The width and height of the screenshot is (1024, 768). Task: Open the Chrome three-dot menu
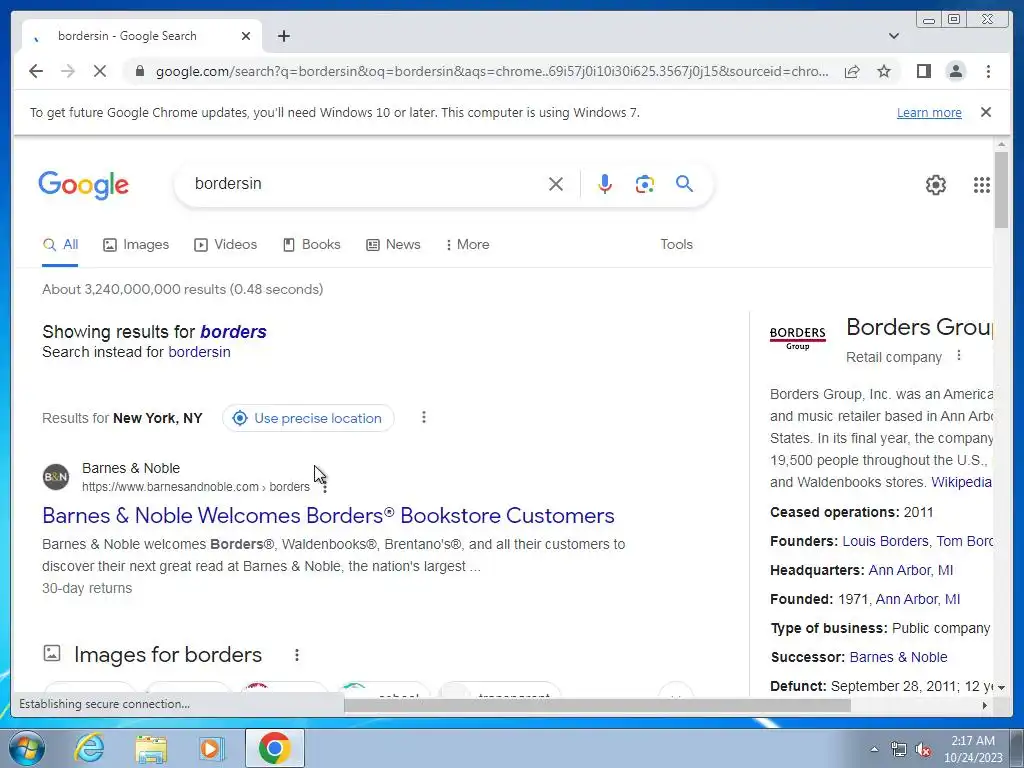click(988, 71)
